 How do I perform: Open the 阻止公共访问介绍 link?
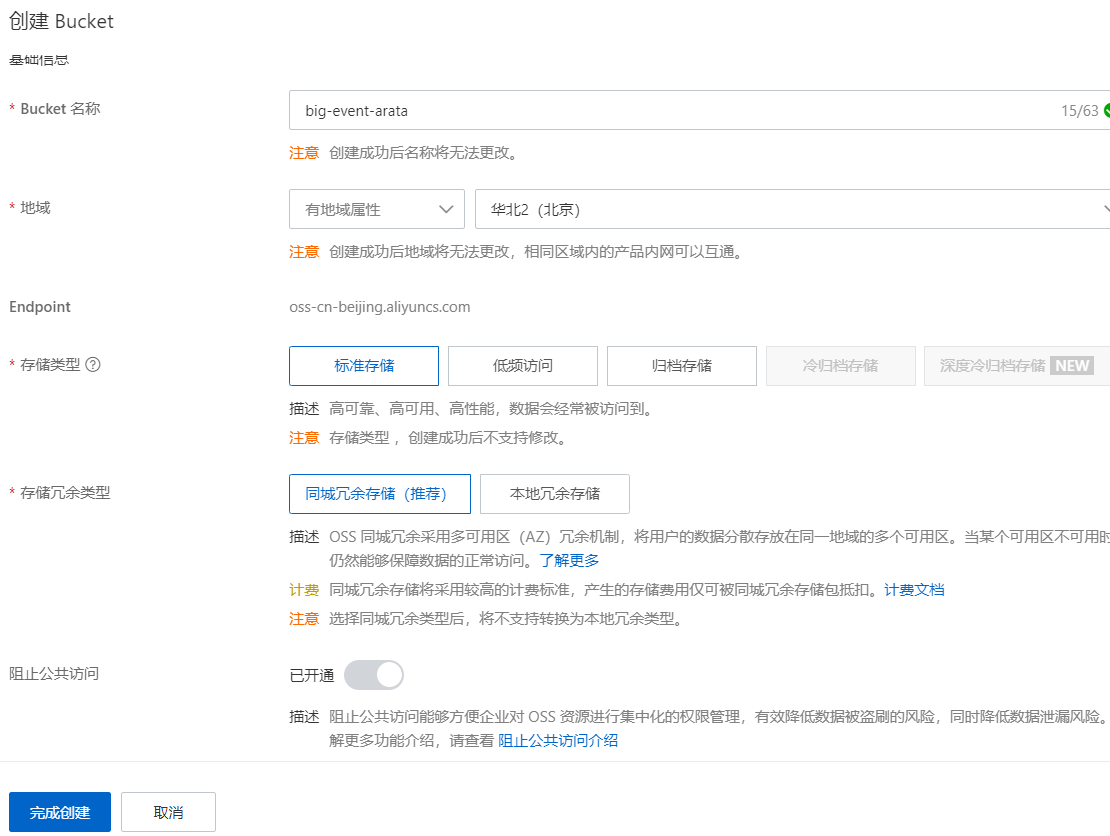coord(558,740)
